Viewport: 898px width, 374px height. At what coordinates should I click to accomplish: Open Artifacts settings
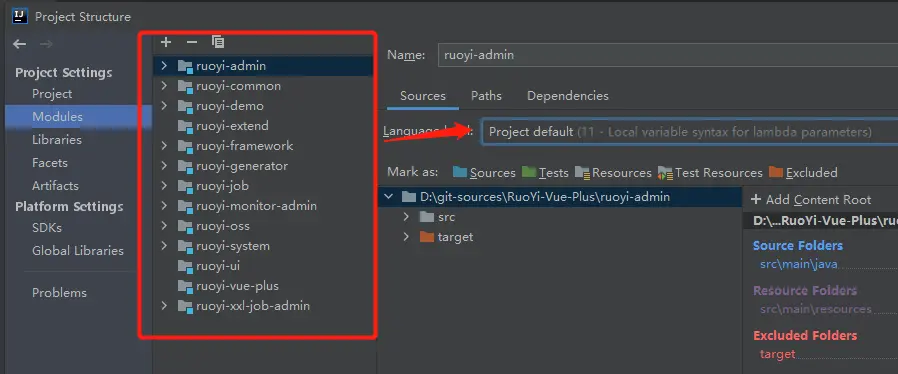tap(55, 186)
